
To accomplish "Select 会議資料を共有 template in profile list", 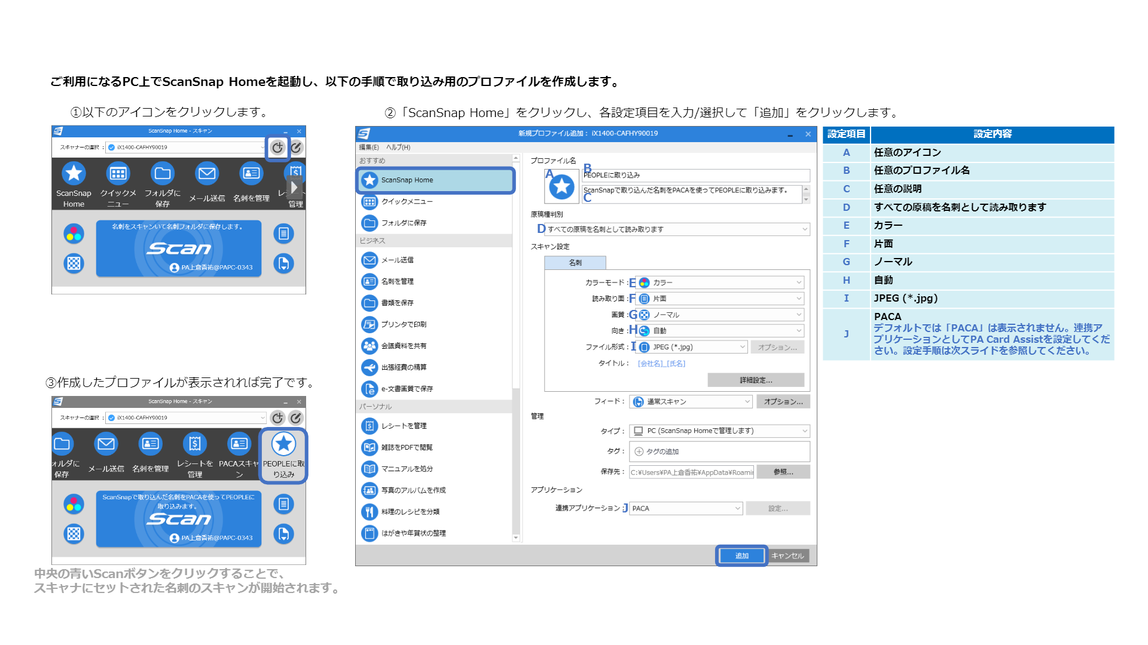I will 436,346.
